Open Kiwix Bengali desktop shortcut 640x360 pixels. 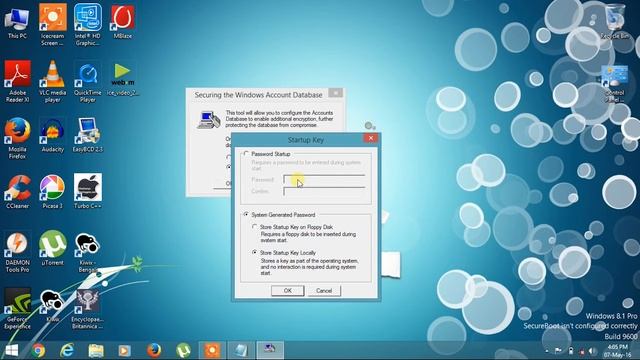88,251
